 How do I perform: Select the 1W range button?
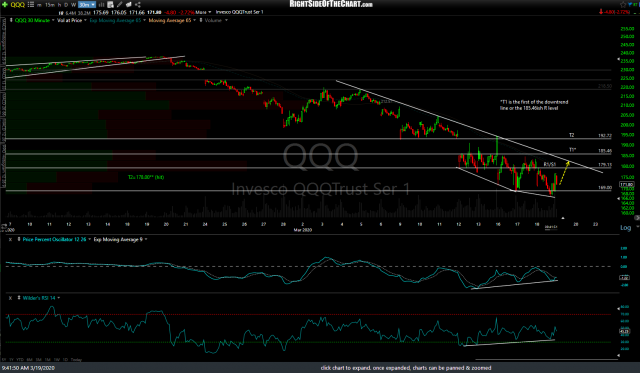56,360
